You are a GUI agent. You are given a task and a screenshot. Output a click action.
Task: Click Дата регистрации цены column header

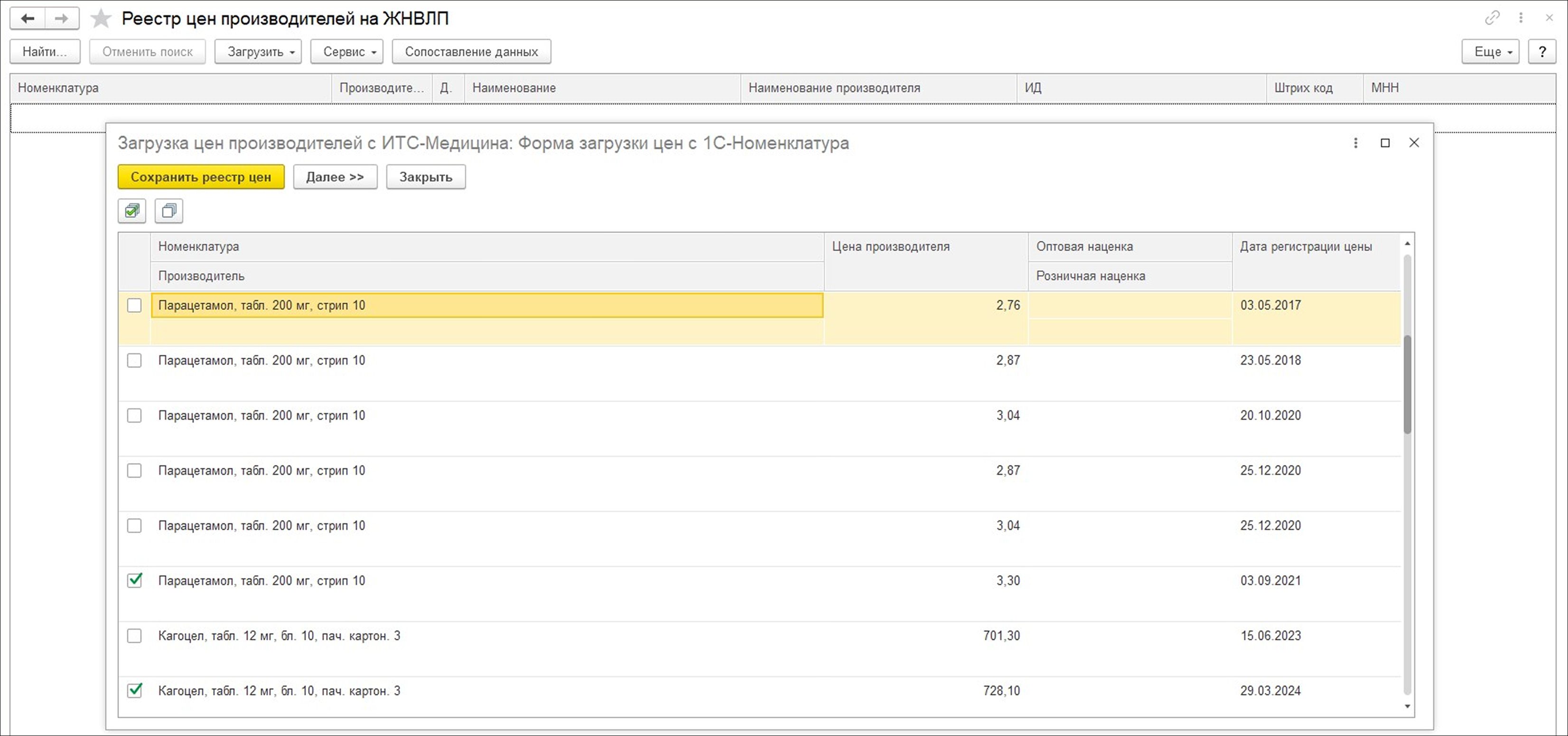pos(1306,247)
